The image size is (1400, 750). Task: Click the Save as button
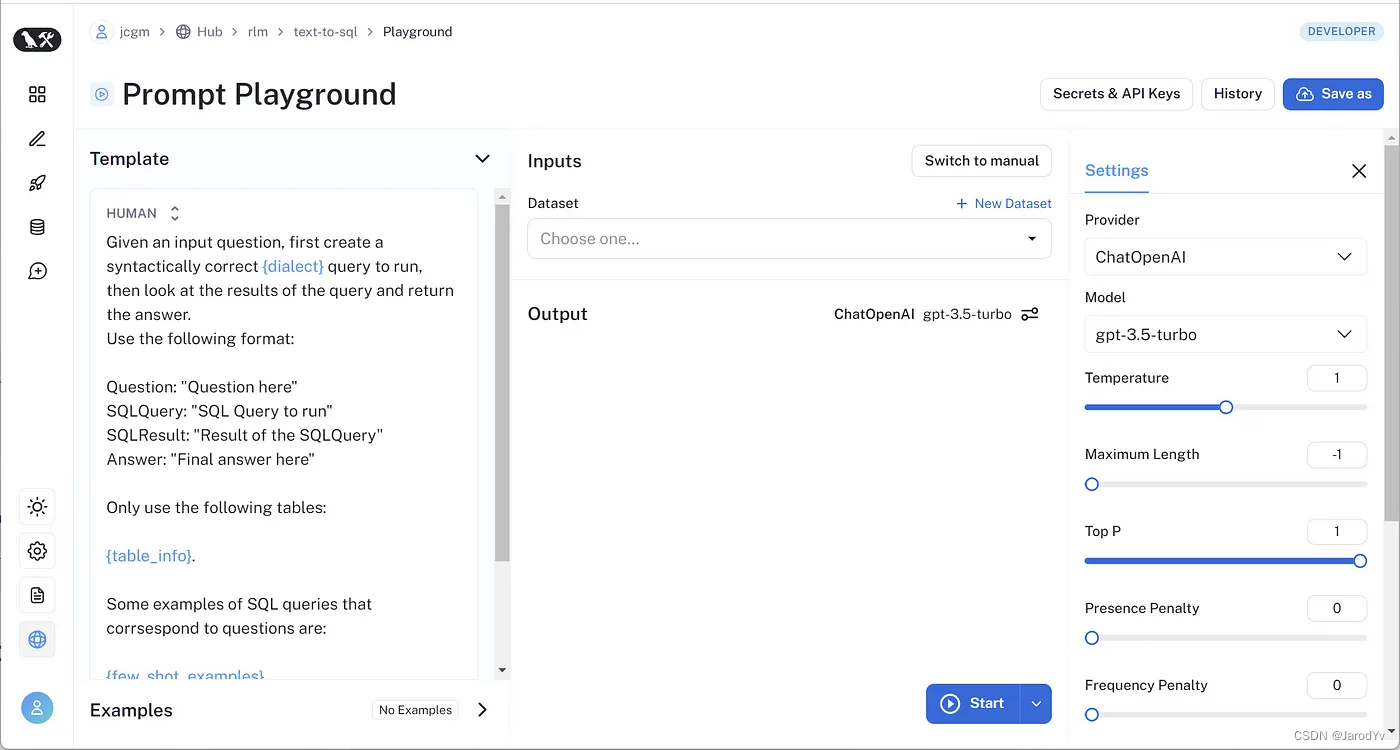point(1333,94)
